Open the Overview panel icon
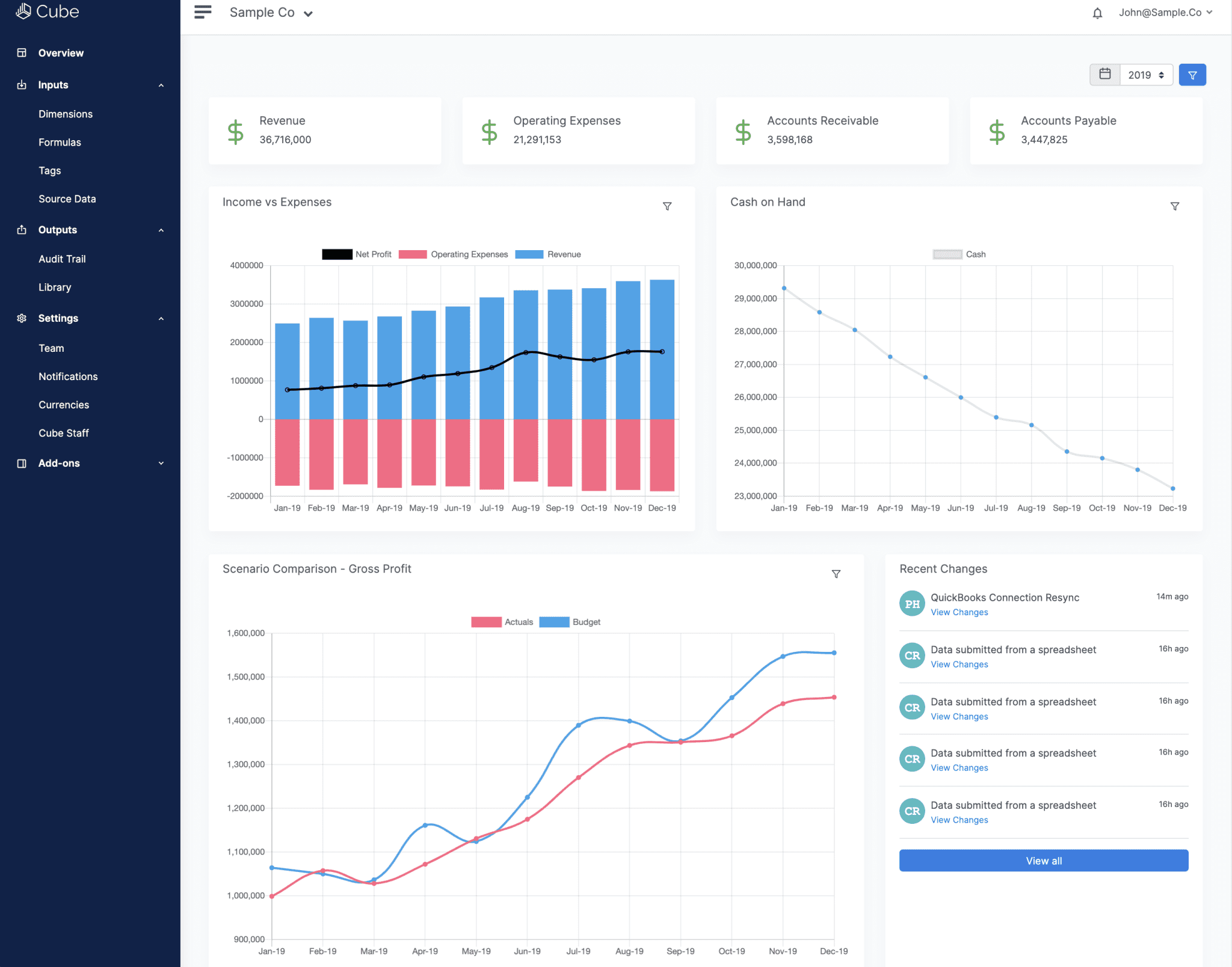Viewport: 1232px width, 967px height. pyautogui.click(x=22, y=52)
